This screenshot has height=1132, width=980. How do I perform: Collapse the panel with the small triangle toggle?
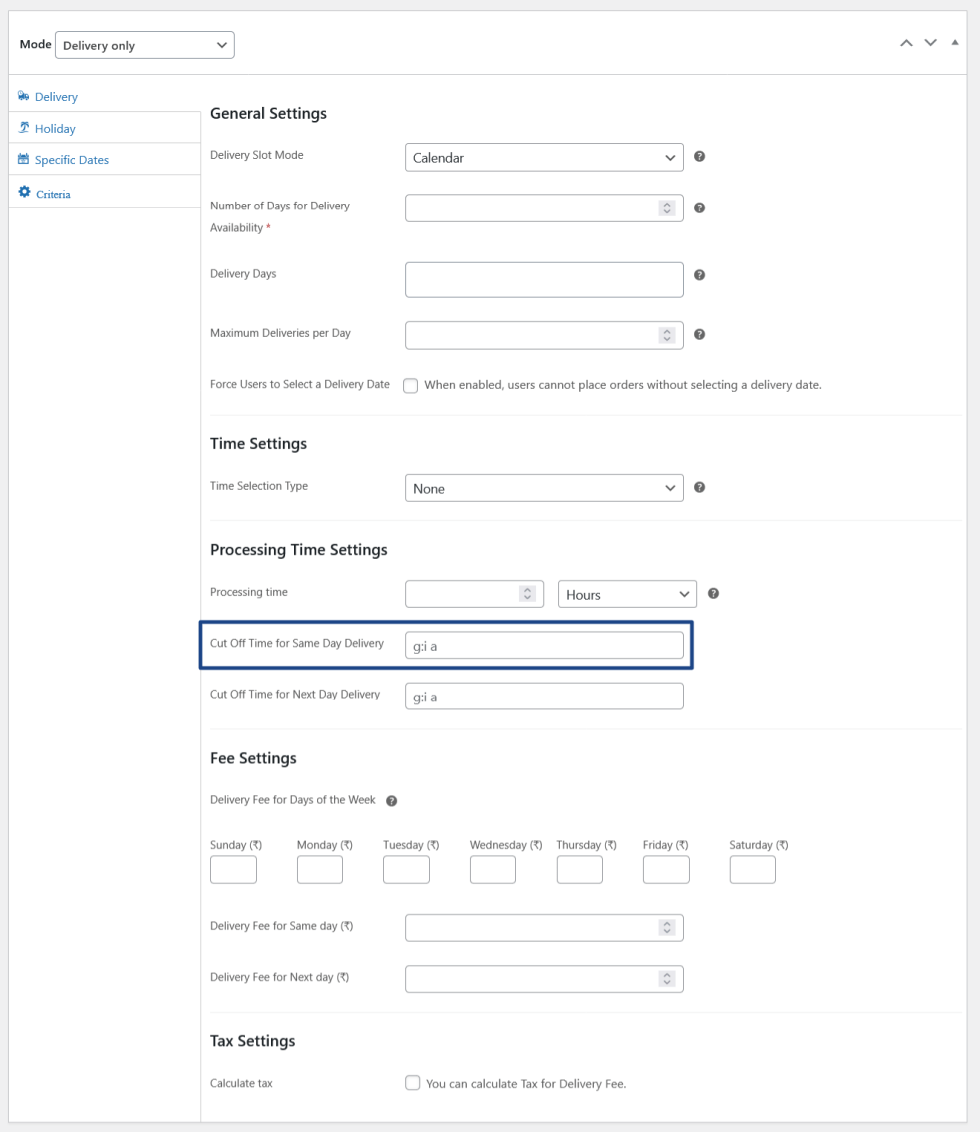pos(955,43)
